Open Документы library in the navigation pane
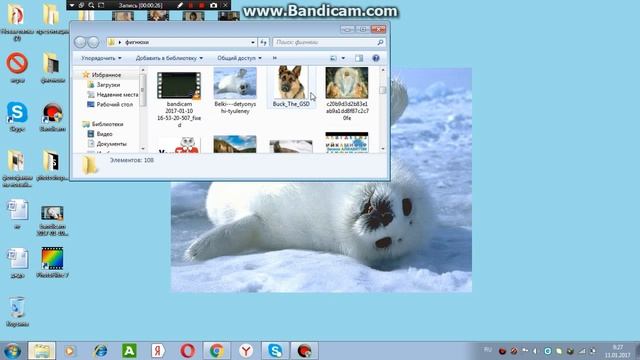Screen dimensions: 640x360 (107, 144)
